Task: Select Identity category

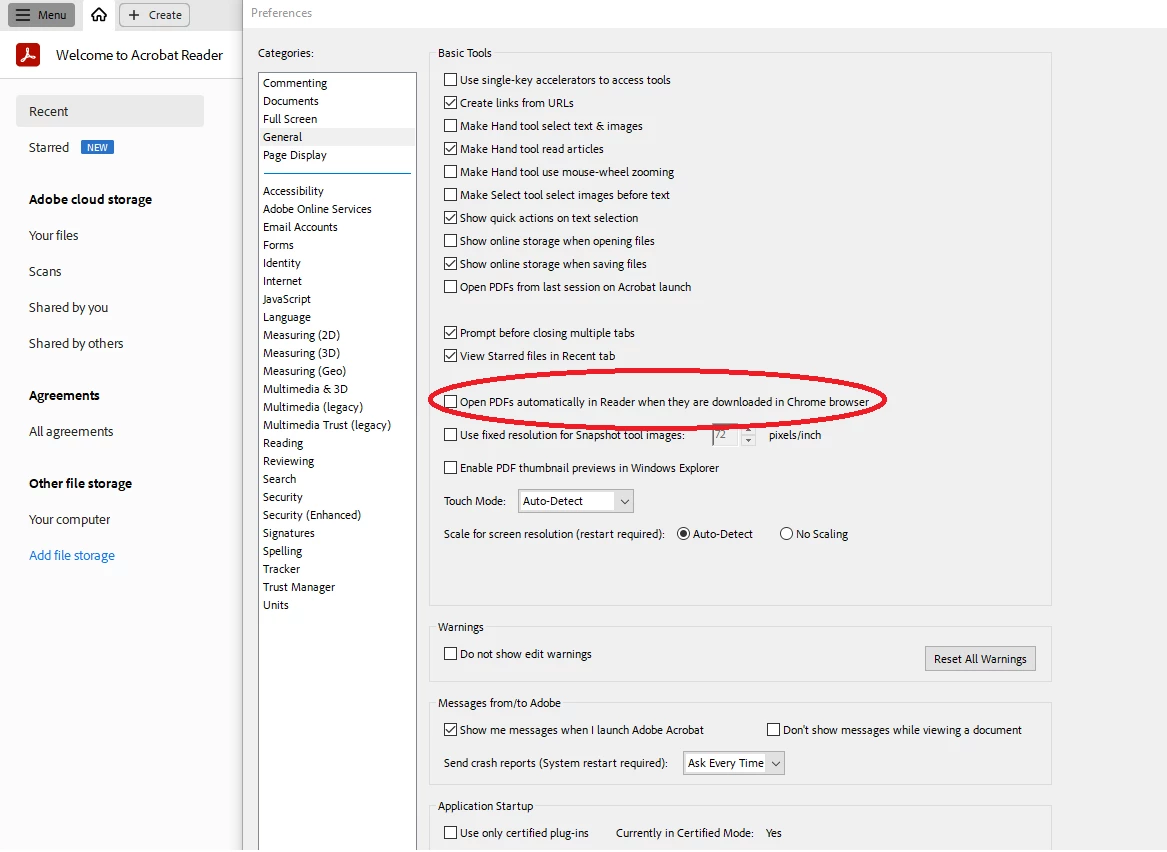Action: pyautogui.click(x=281, y=263)
